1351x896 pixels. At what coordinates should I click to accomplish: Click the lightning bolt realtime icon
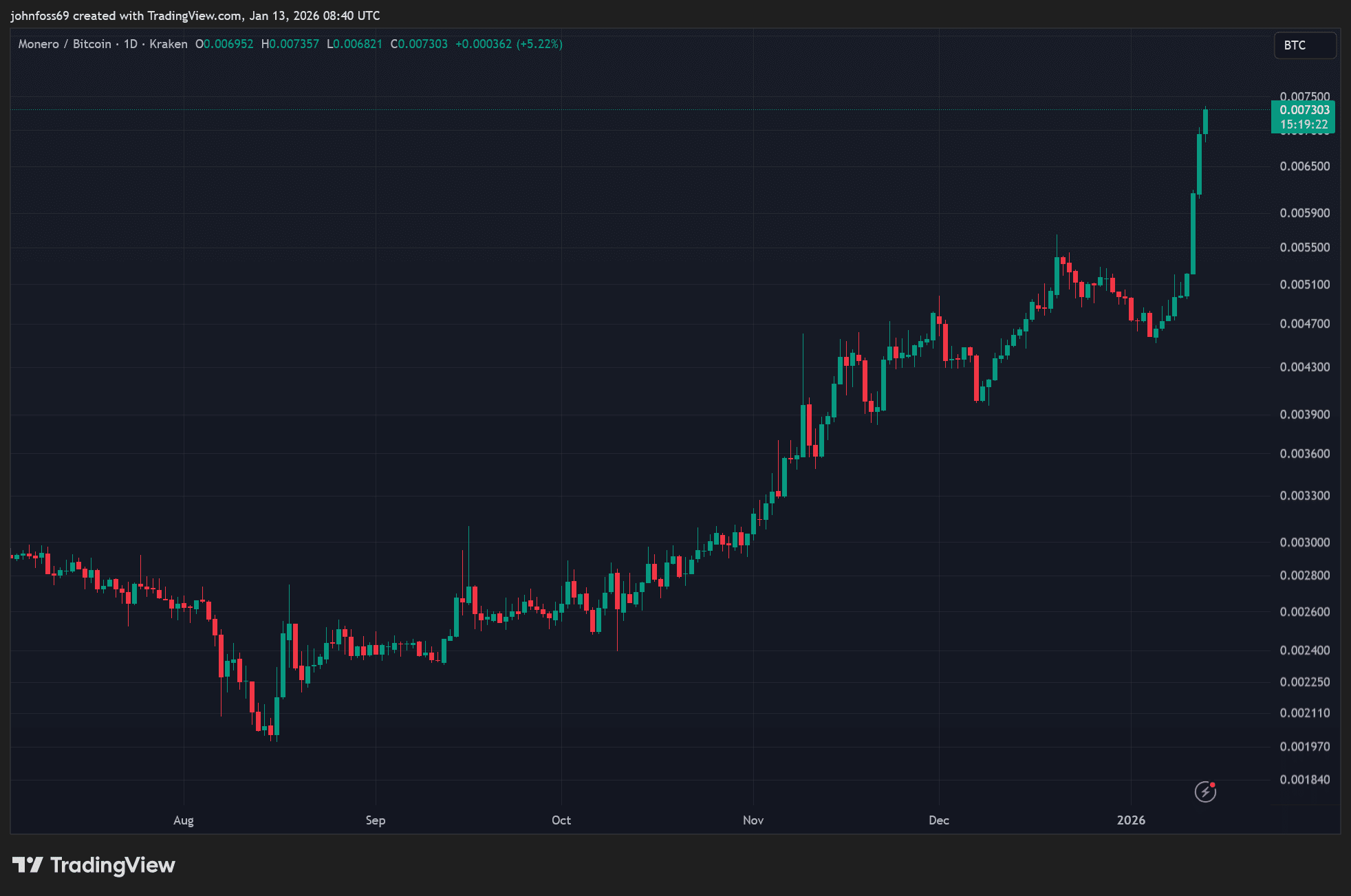tap(1204, 792)
